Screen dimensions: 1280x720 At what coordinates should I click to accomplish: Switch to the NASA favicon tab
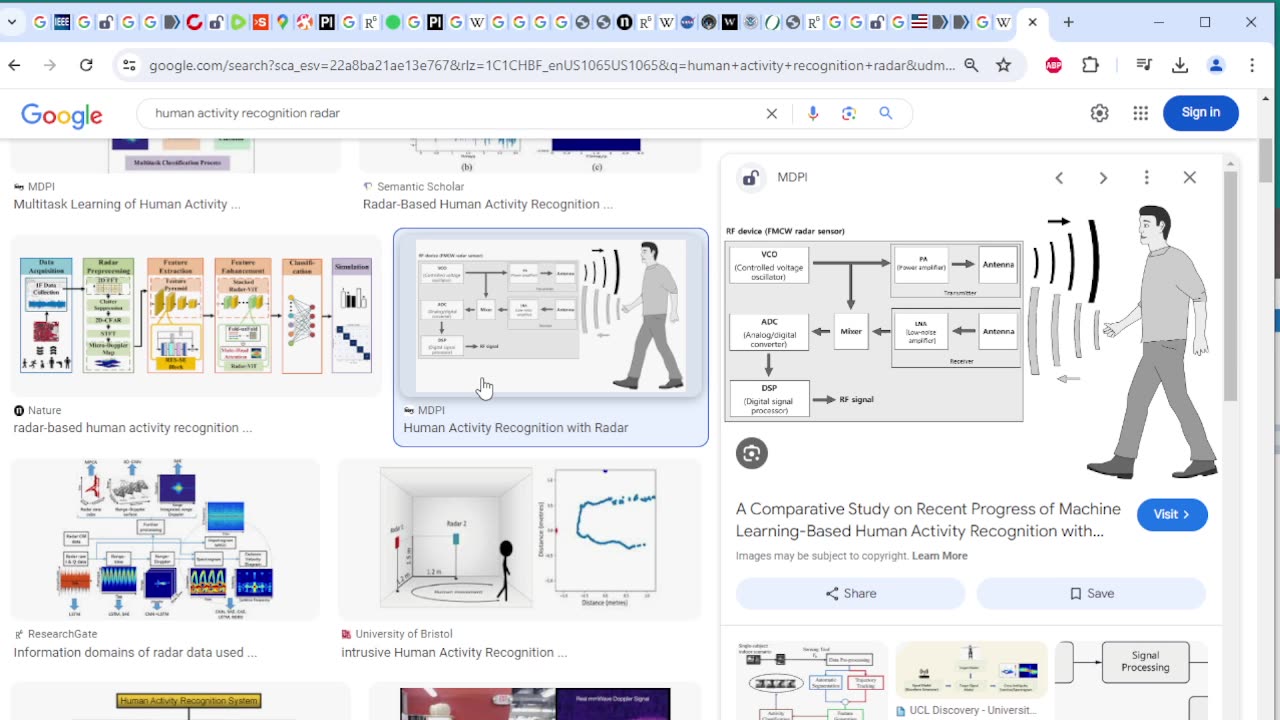point(686,22)
